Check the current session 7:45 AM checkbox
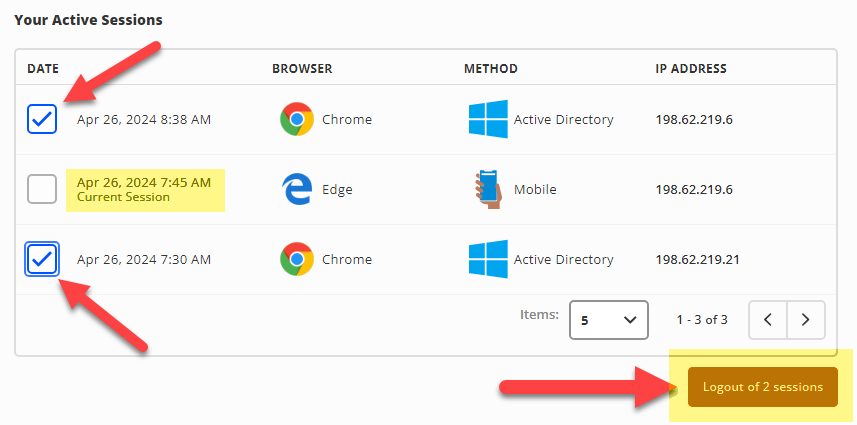Screen dimensions: 857x425 42,189
